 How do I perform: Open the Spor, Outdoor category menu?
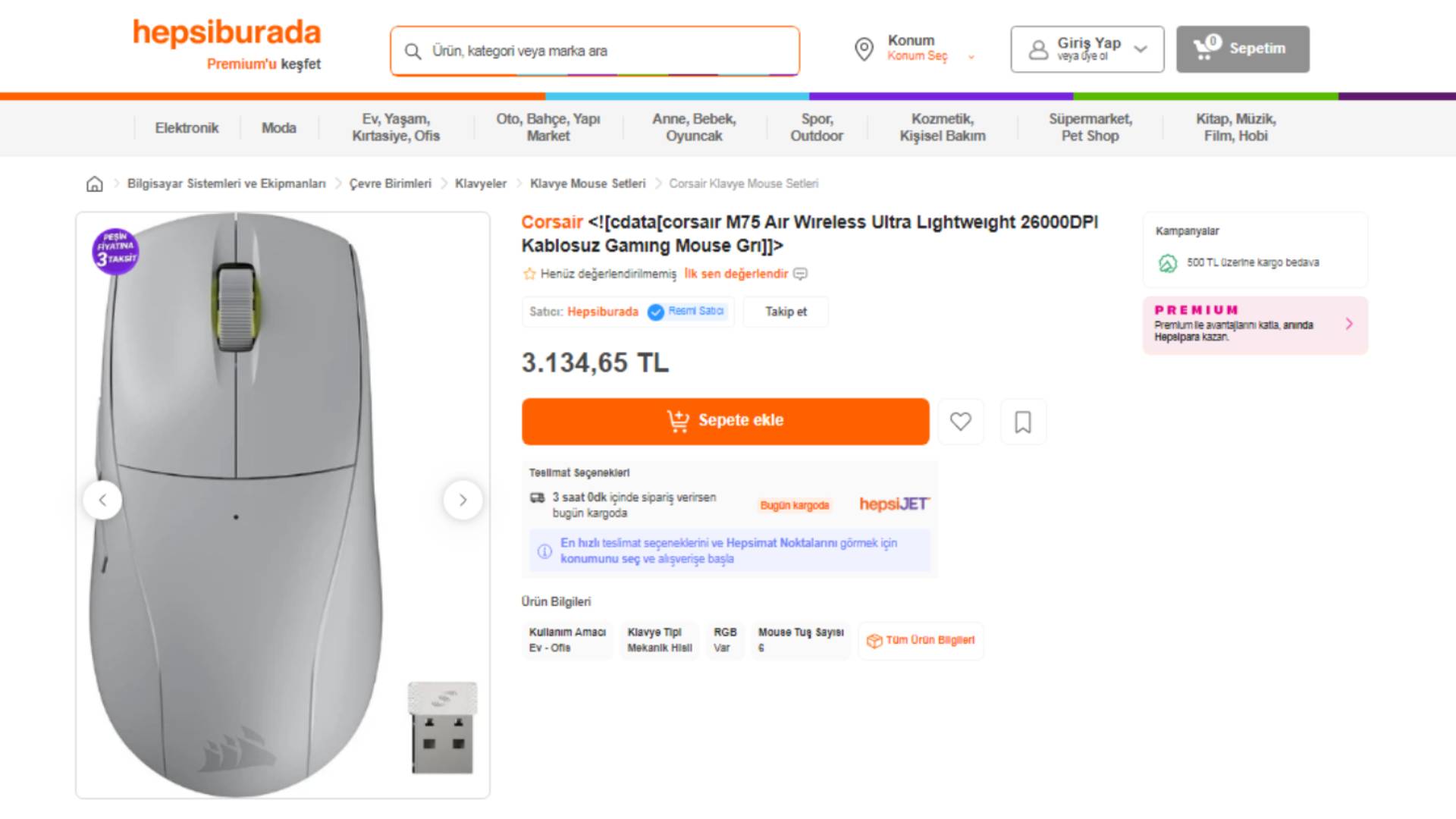[817, 128]
